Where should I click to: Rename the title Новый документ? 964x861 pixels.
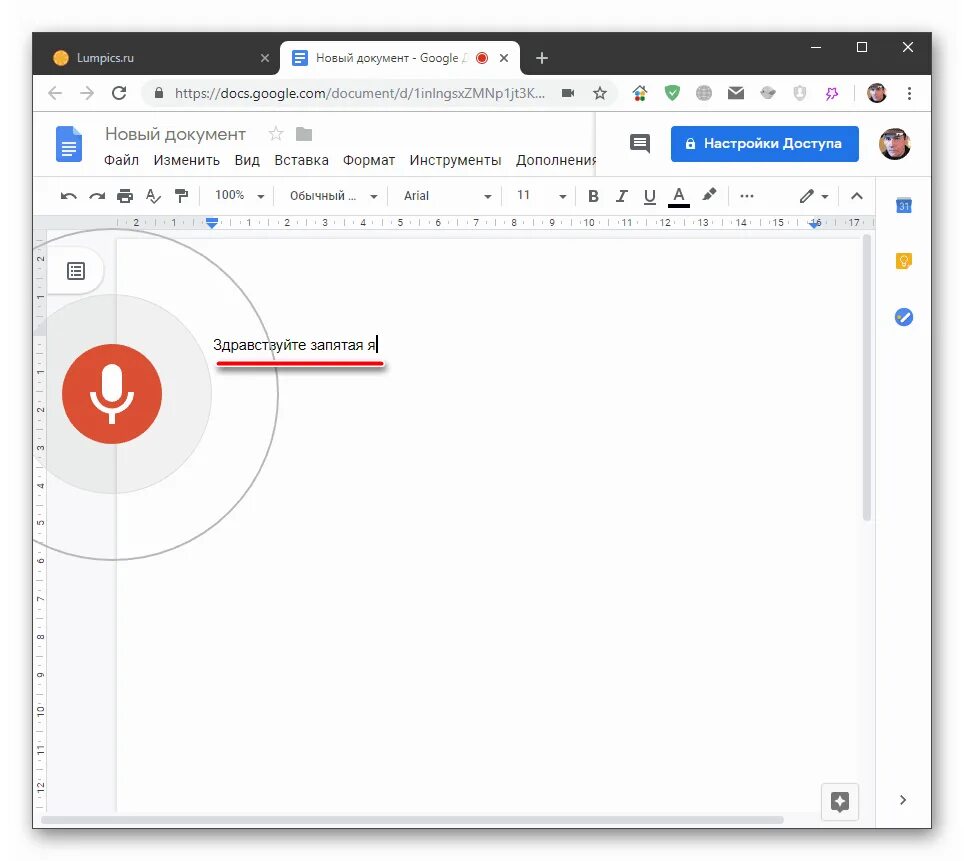pos(175,134)
